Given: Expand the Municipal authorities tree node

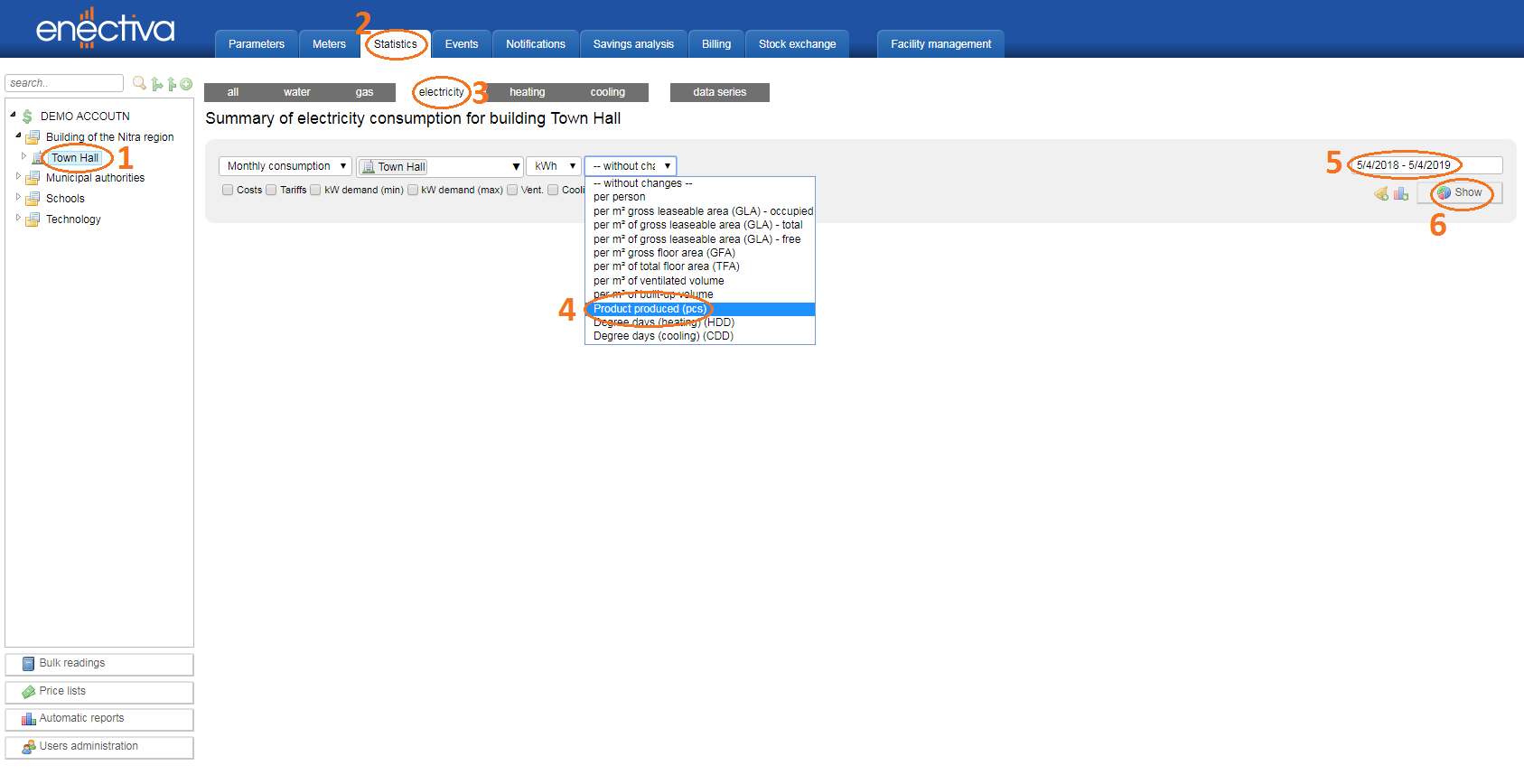Looking at the screenshot, I should [x=18, y=177].
